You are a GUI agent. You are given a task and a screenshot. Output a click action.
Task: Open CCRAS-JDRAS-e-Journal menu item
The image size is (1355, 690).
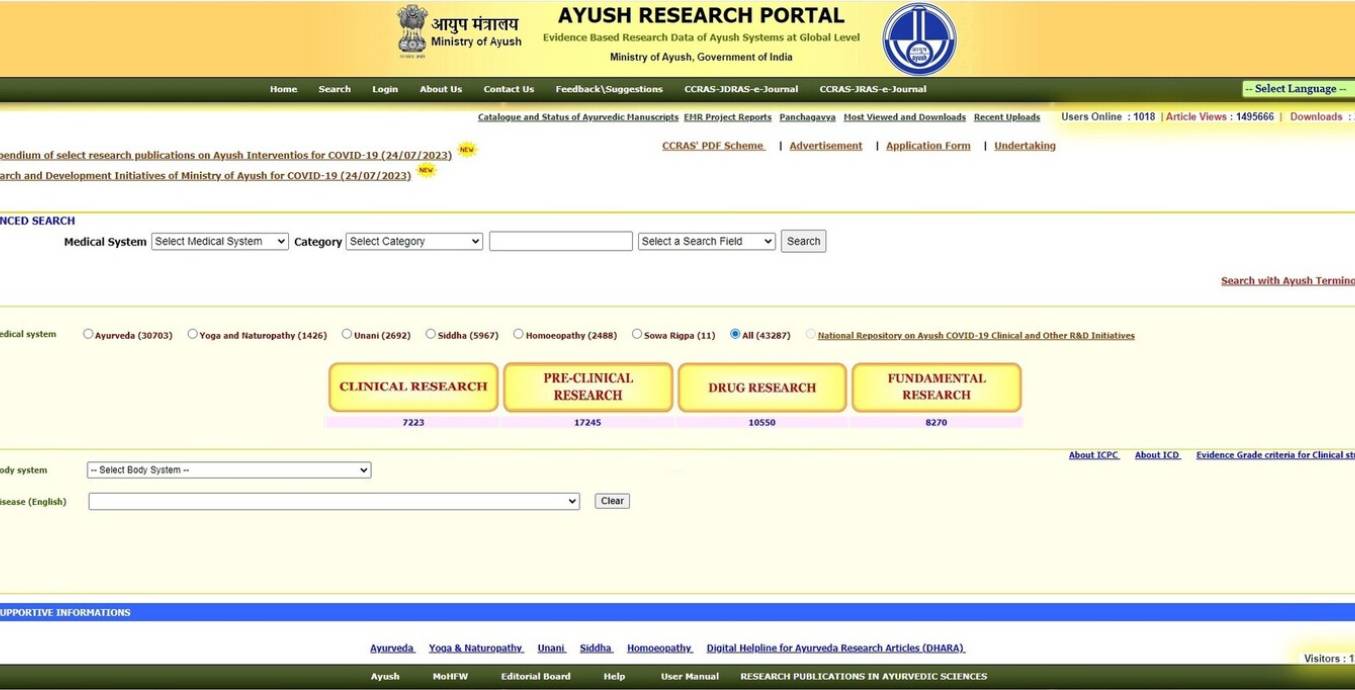(741, 89)
